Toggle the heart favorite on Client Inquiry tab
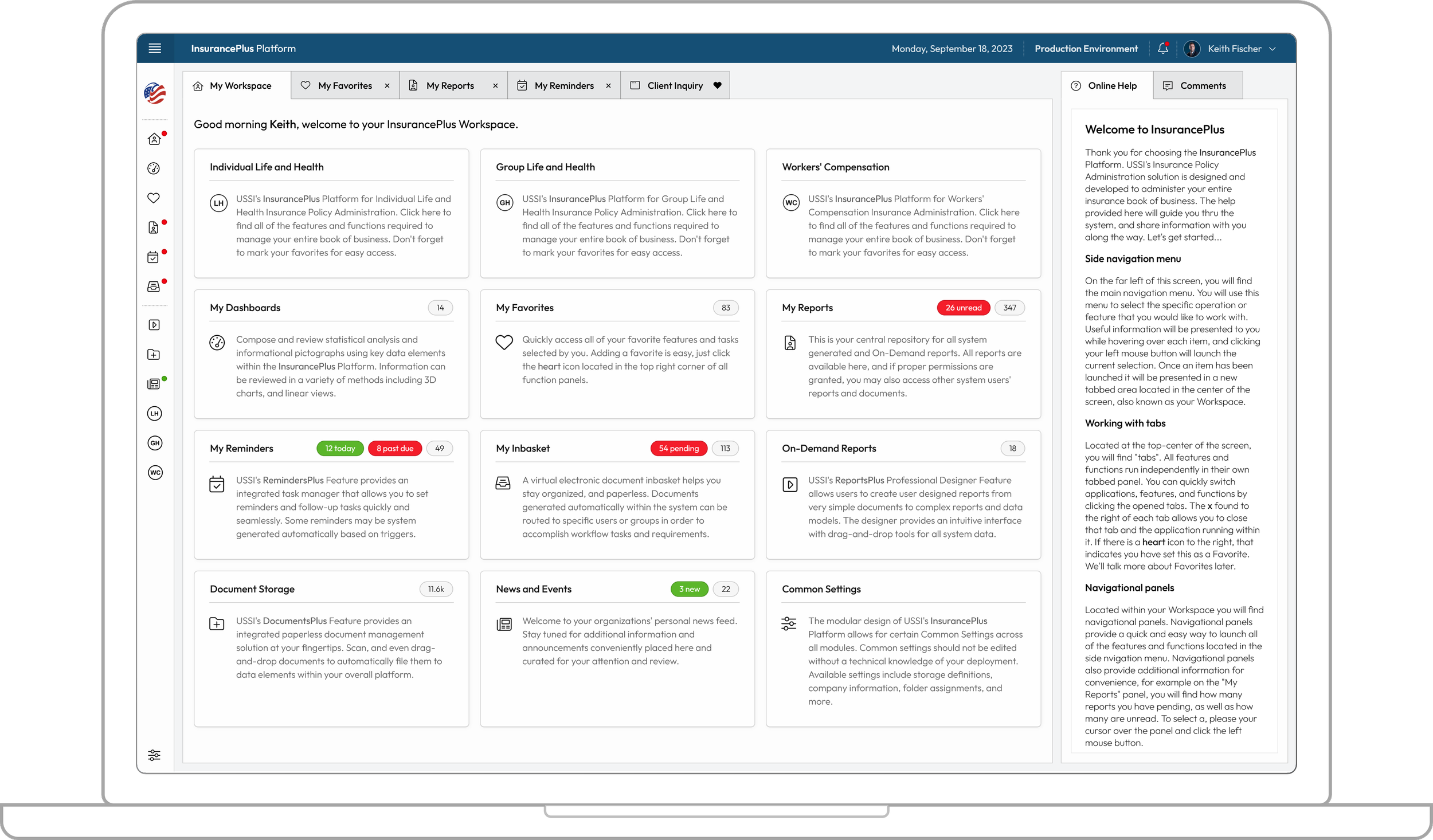1433x840 pixels. pos(718,85)
